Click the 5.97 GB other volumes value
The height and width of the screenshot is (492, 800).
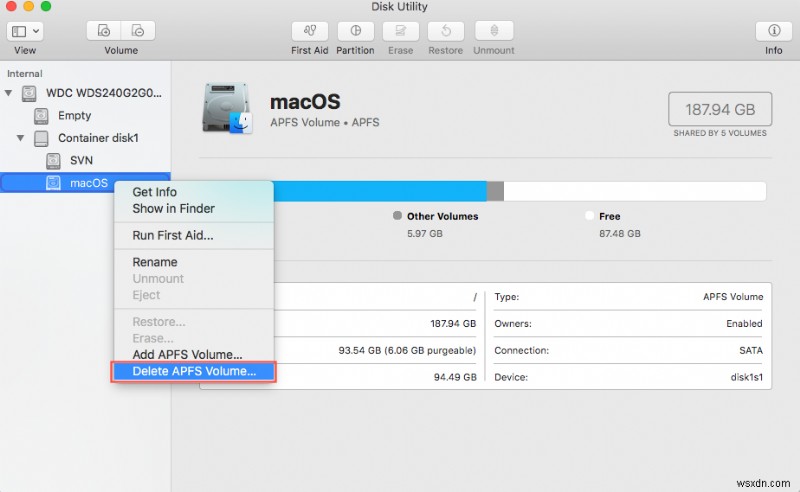tap(424, 233)
